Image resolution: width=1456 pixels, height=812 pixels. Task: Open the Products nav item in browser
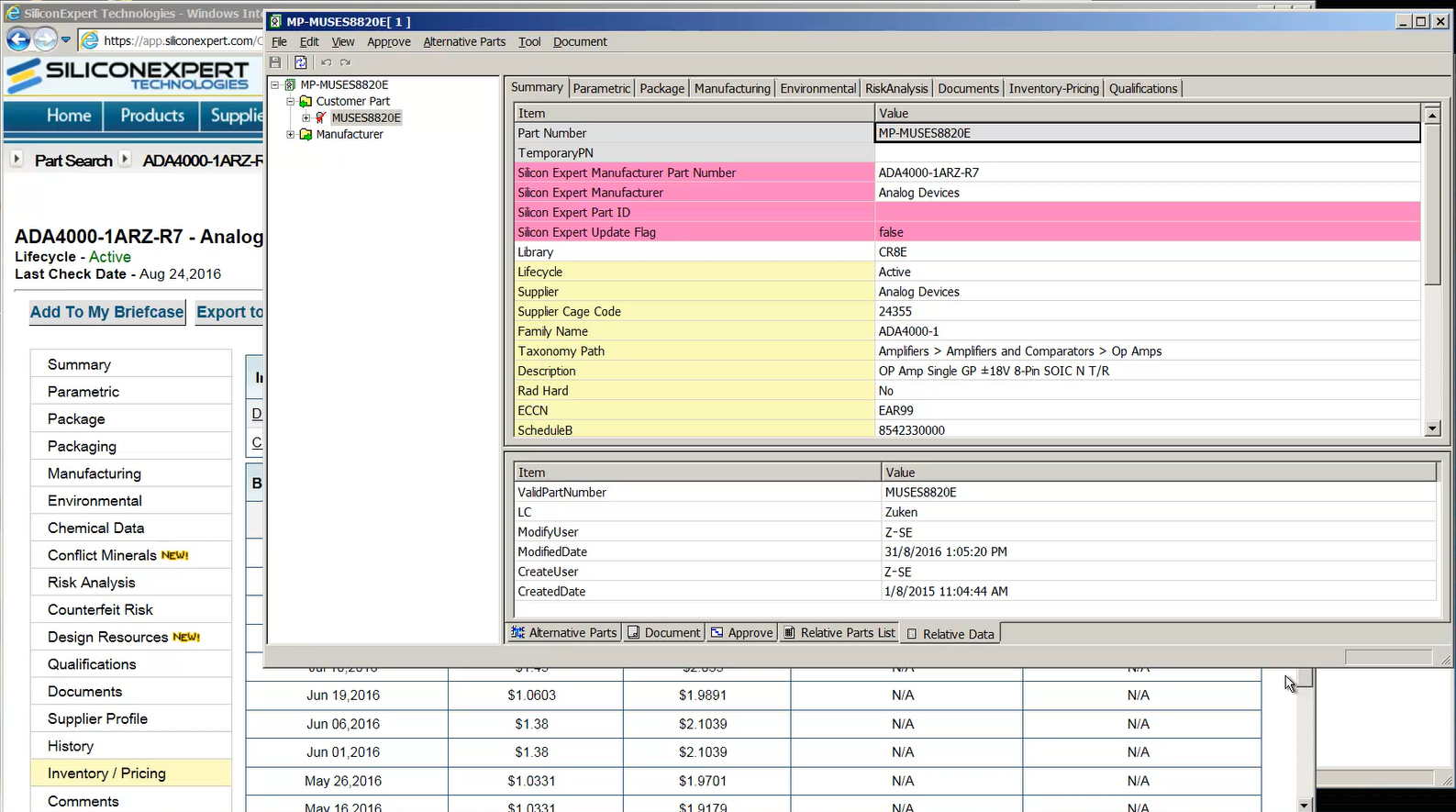pos(152,116)
